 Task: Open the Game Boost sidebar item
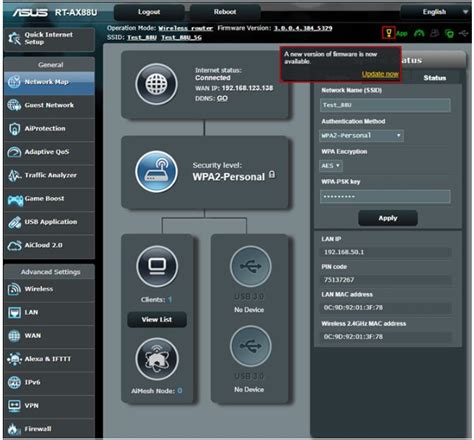point(49,199)
